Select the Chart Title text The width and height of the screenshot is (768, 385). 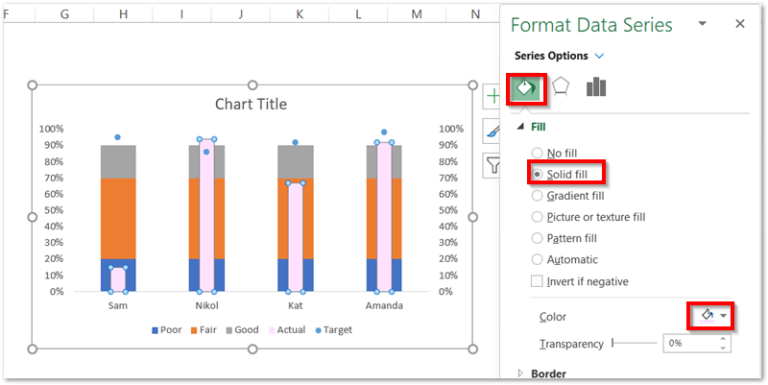[251, 104]
